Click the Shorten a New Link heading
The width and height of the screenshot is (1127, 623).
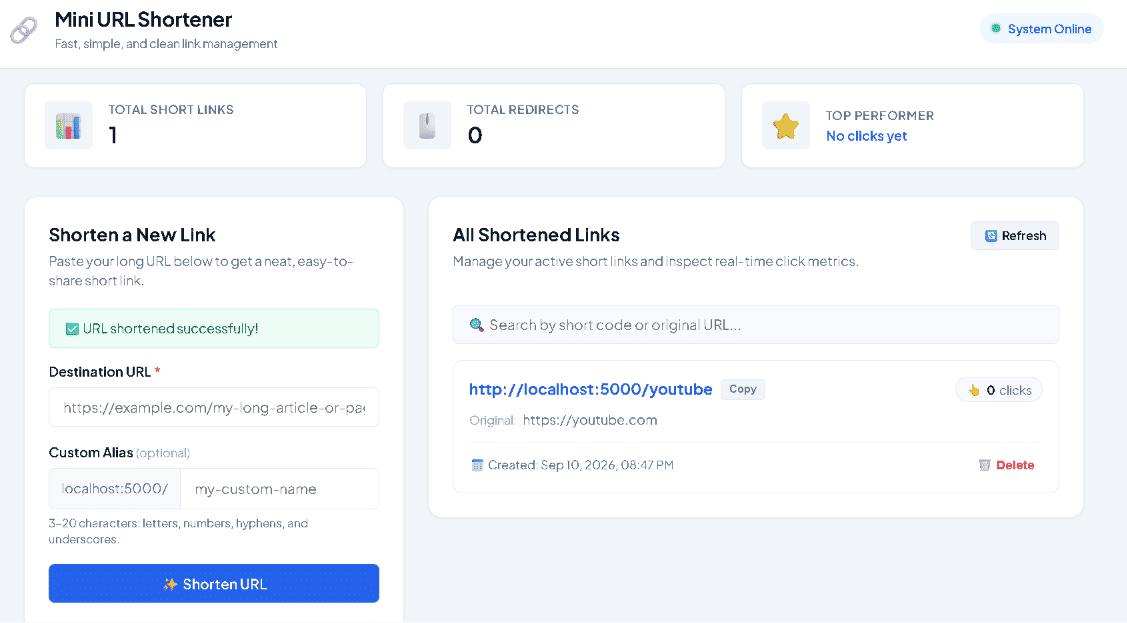point(132,235)
